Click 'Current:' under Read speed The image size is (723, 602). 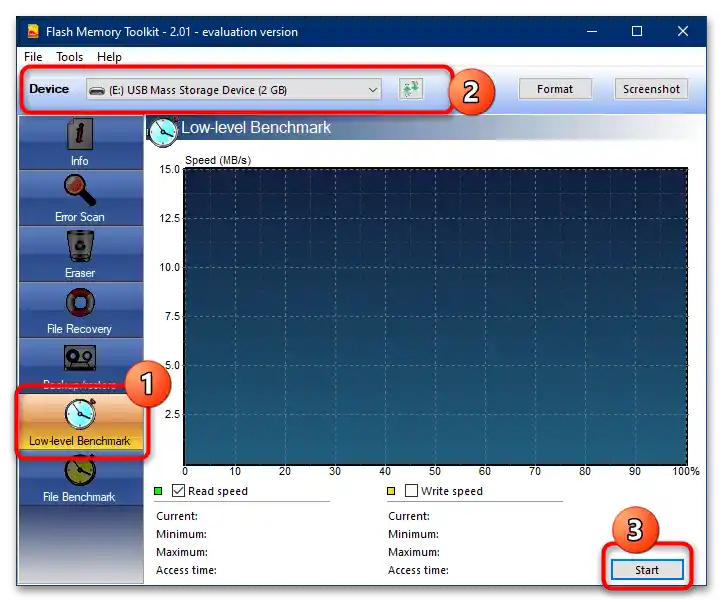(x=177, y=516)
